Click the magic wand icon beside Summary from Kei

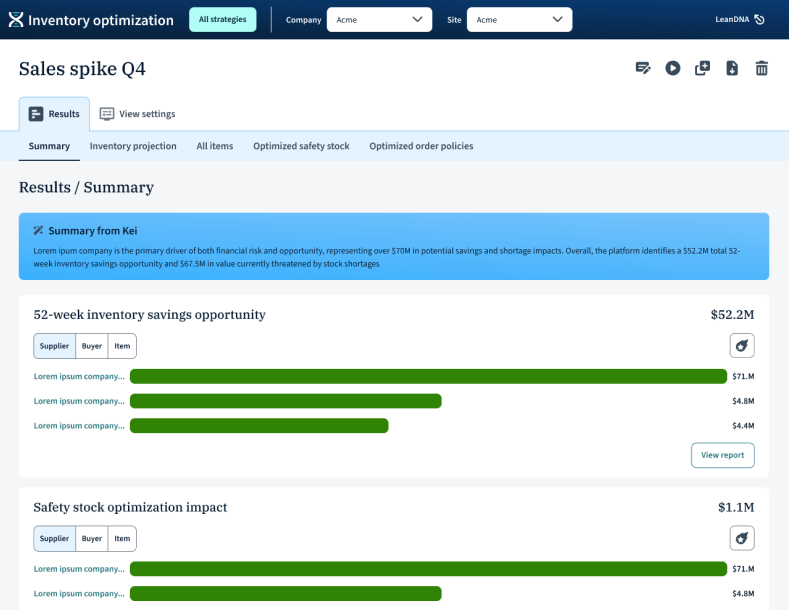(x=38, y=231)
